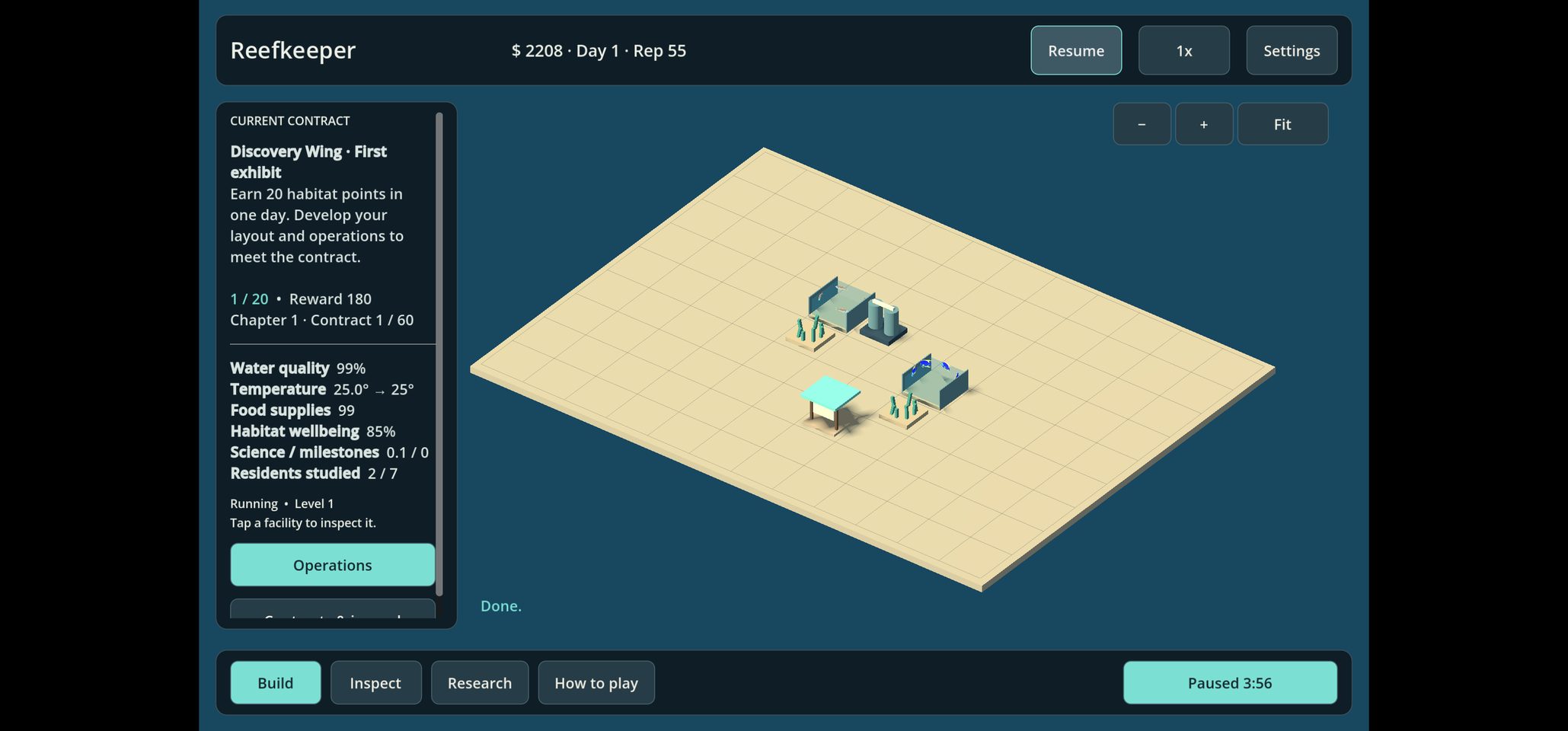
Task: Inspect the filter tank with cylinders
Action: point(884,322)
